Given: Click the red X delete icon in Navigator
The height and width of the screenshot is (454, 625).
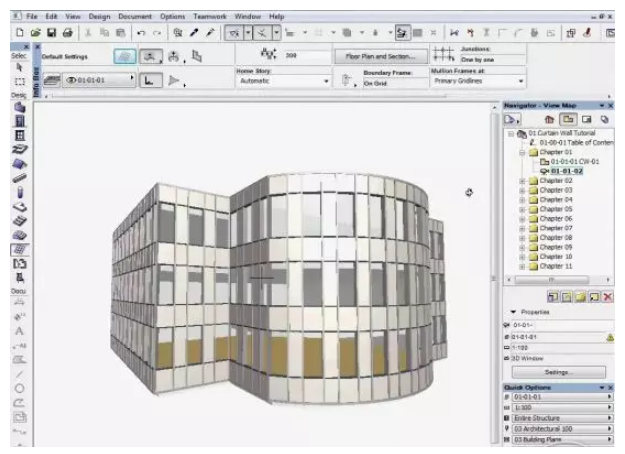Looking at the screenshot, I should click(x=607, y=297).
